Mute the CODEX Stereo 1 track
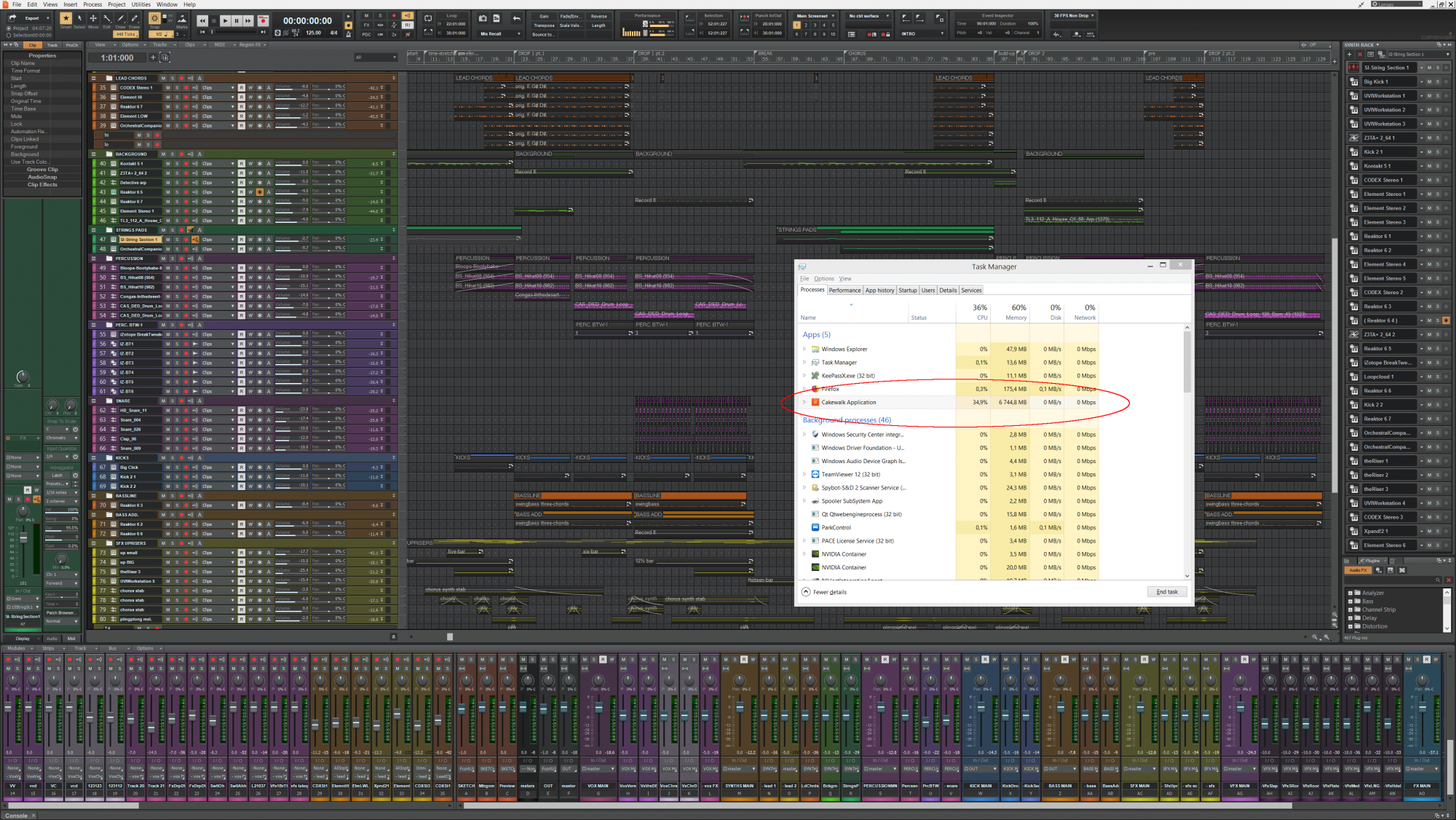 point(168,87)
